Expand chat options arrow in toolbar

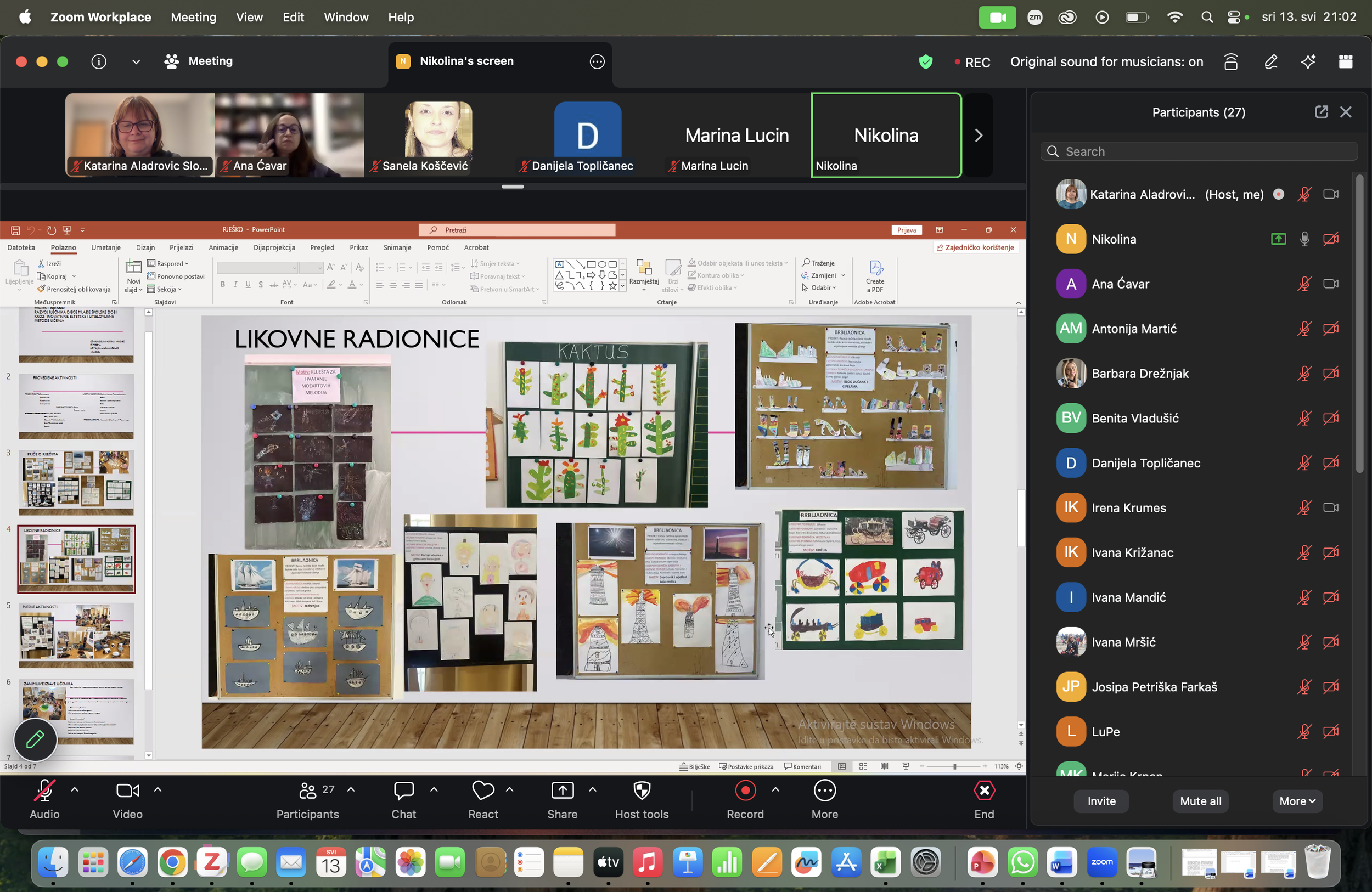[x=434, y=789]
